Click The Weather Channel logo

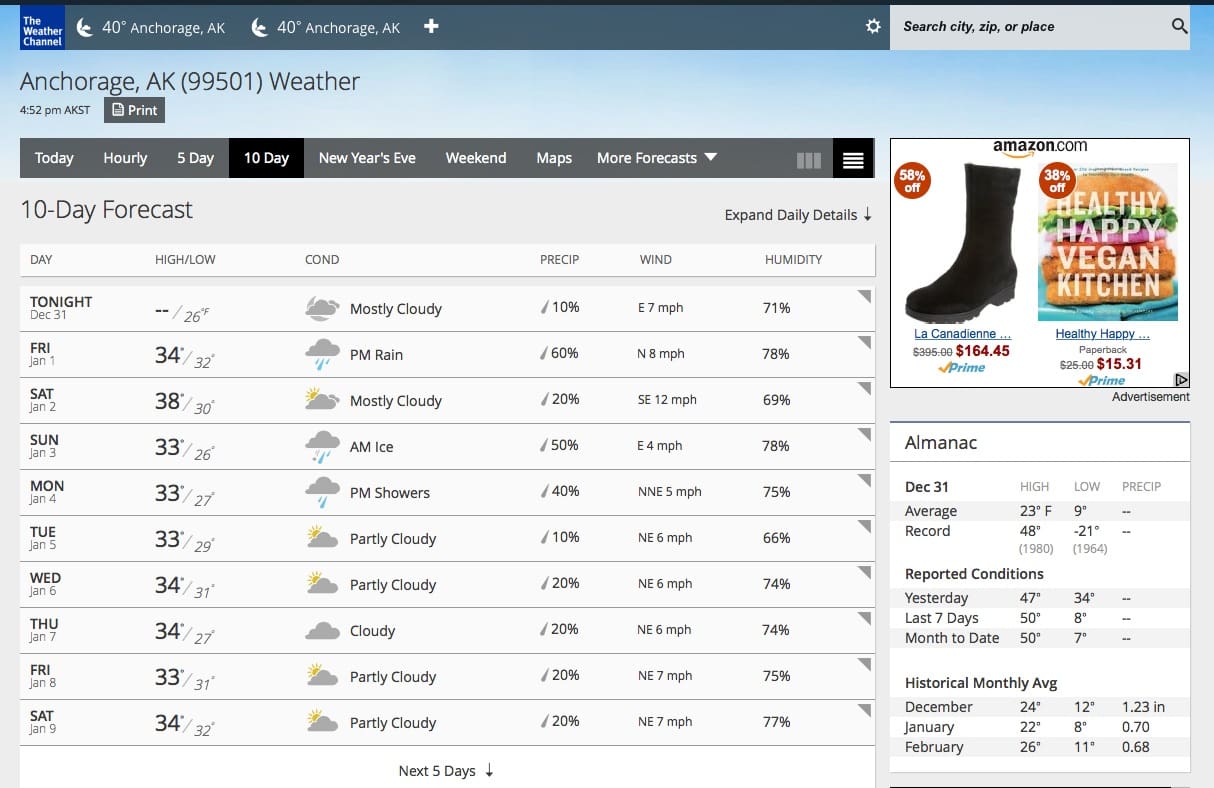42,28
